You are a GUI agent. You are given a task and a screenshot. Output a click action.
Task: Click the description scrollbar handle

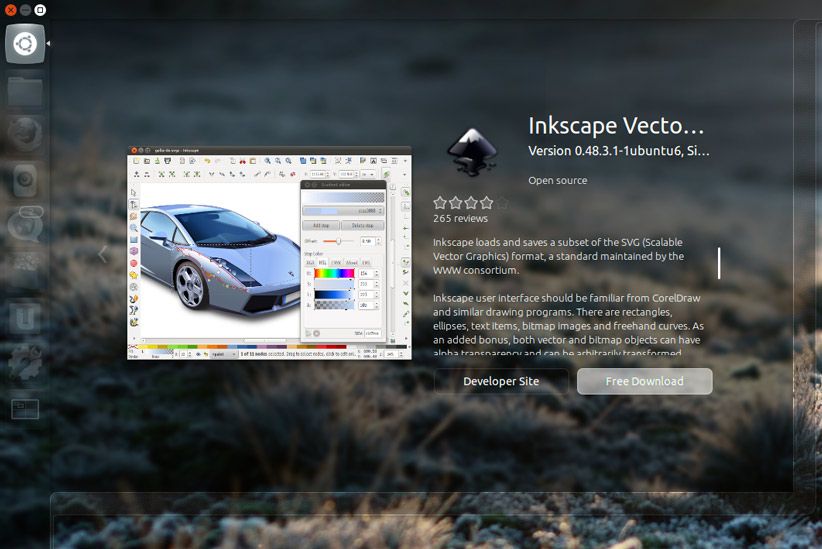(719, 263)
